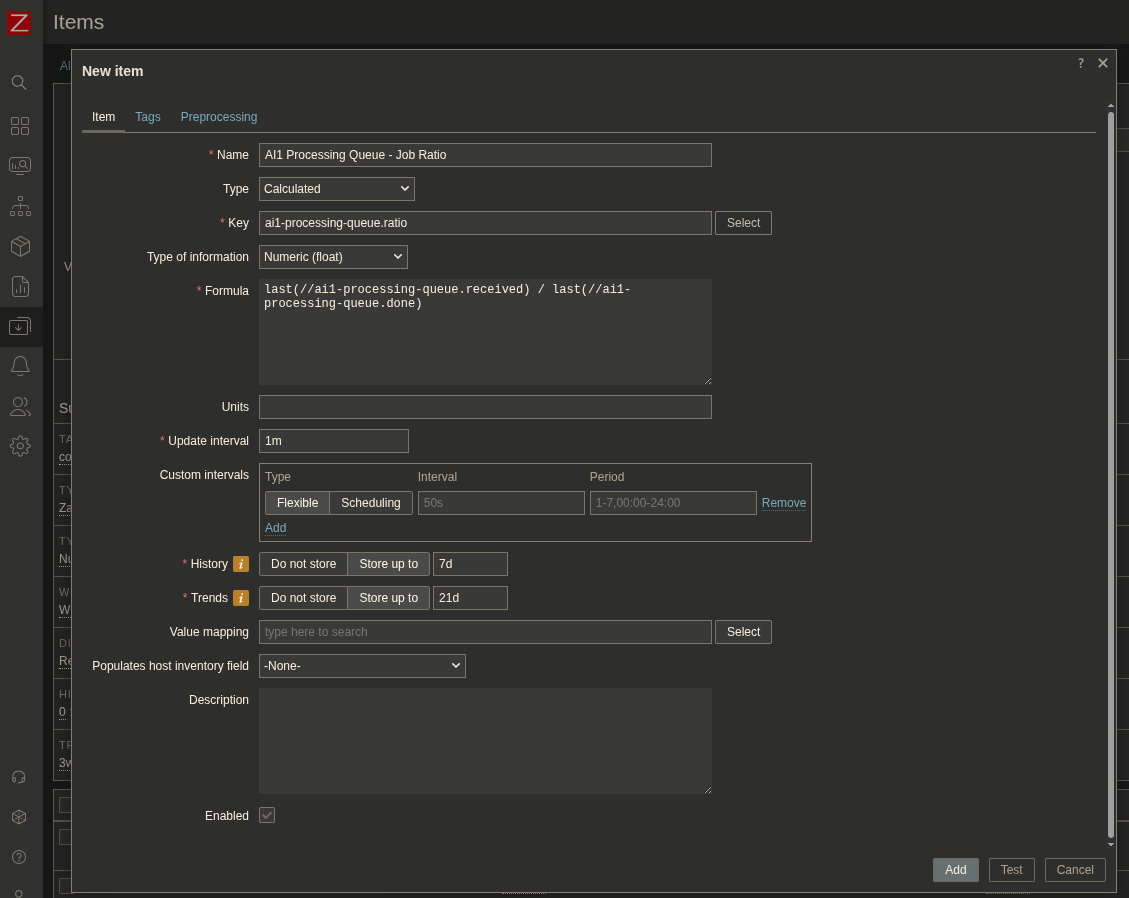The width and height of the screenshot is (1129, 898).
Task: Choose Trends Store up to
Action: pos(388,598)
